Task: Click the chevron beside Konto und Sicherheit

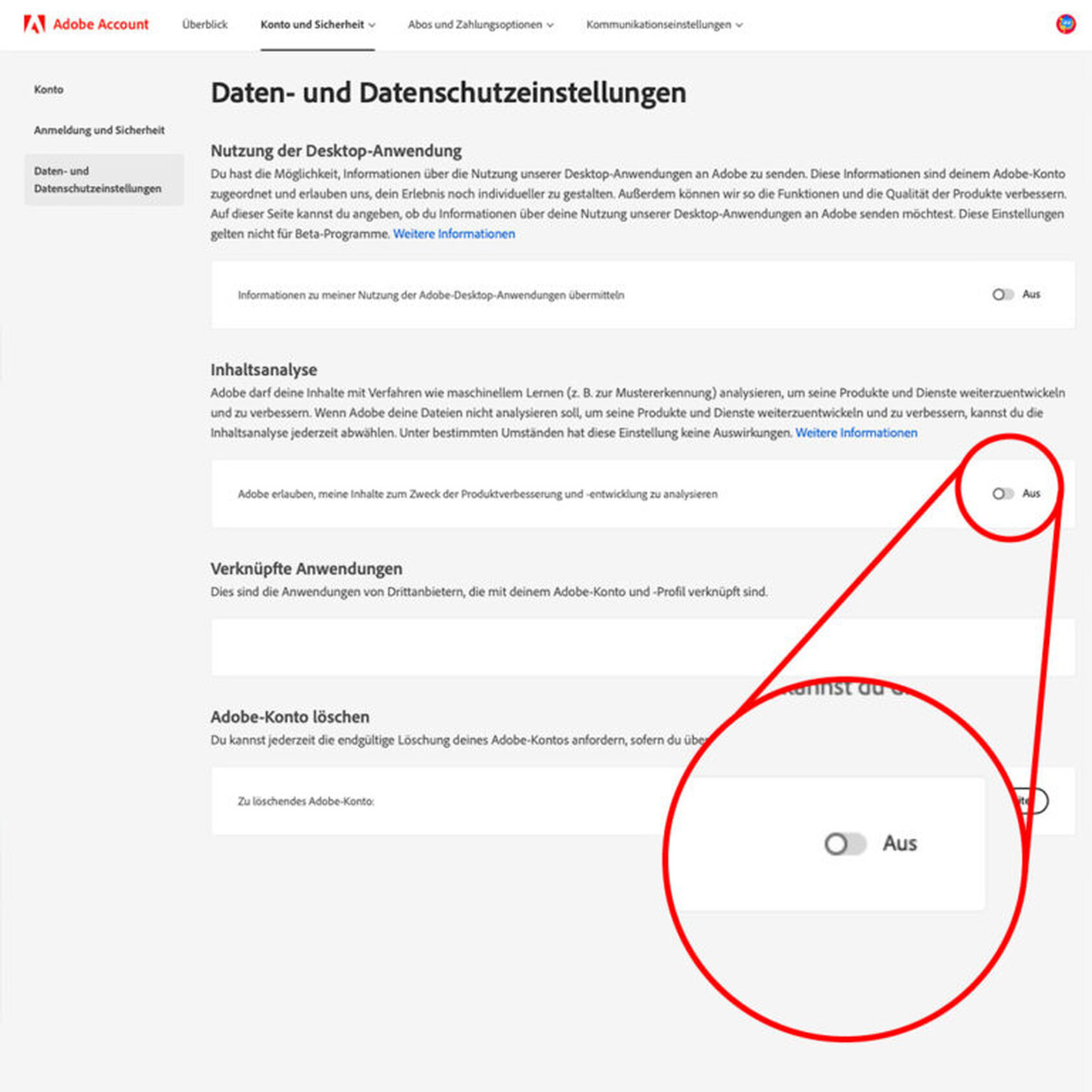Action: 372,25
